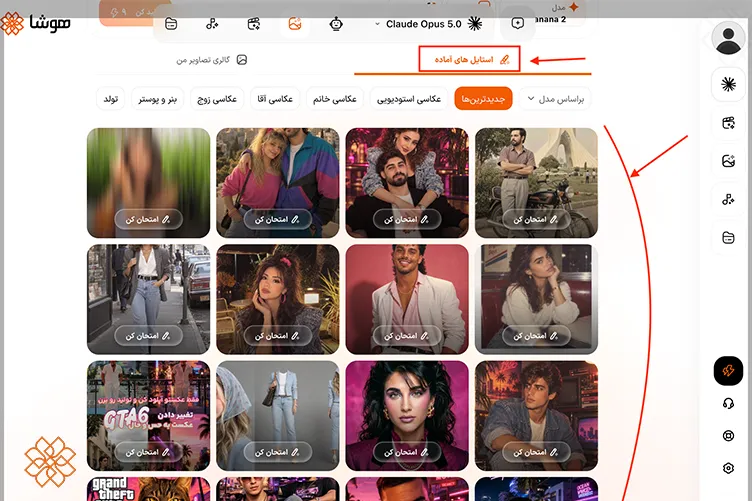Click امتحان کن on woman at night cafe

point(278,336)
